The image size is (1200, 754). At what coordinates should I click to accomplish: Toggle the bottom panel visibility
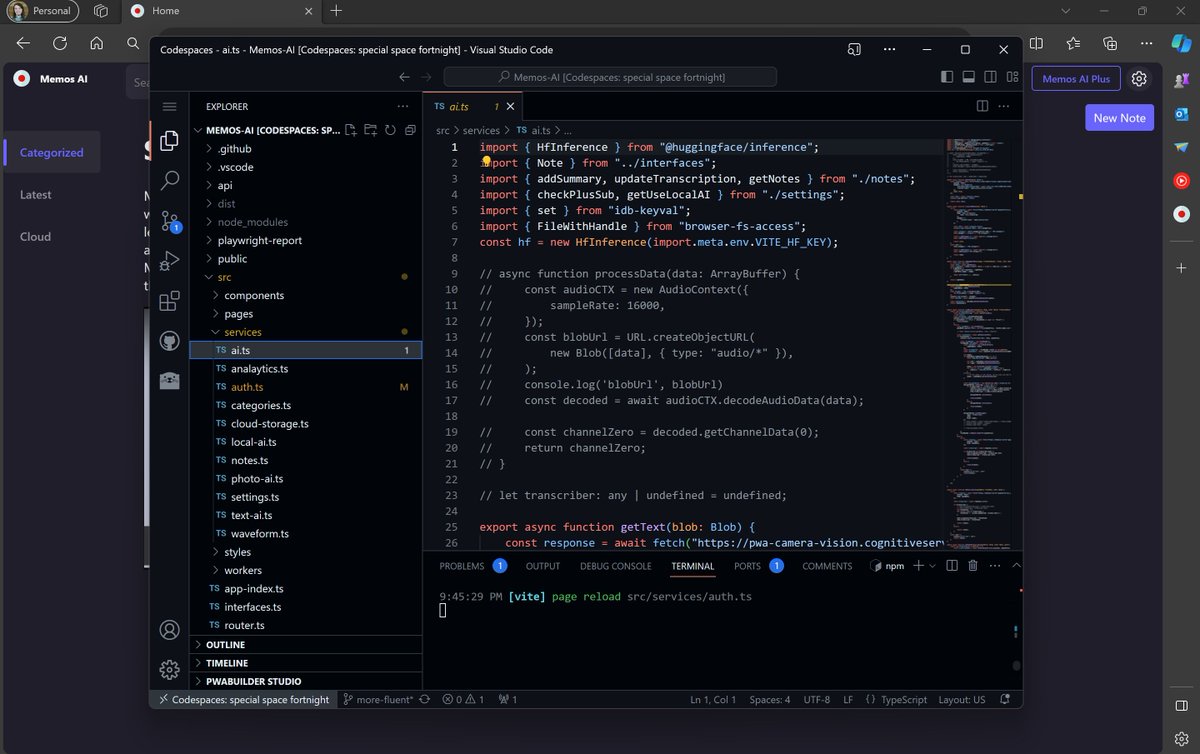(969, 77)
